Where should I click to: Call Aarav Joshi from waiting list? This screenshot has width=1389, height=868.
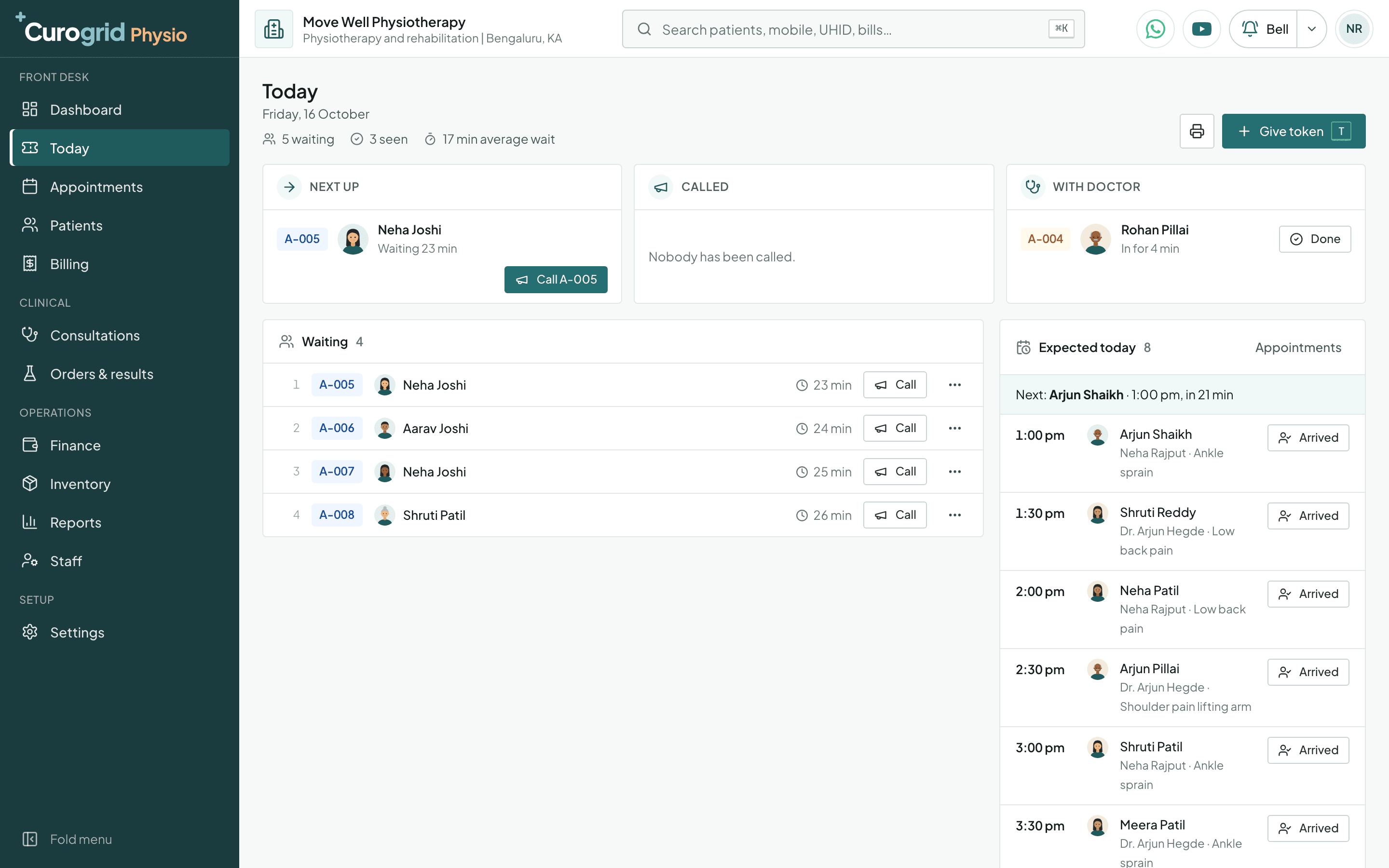(895, 428)
